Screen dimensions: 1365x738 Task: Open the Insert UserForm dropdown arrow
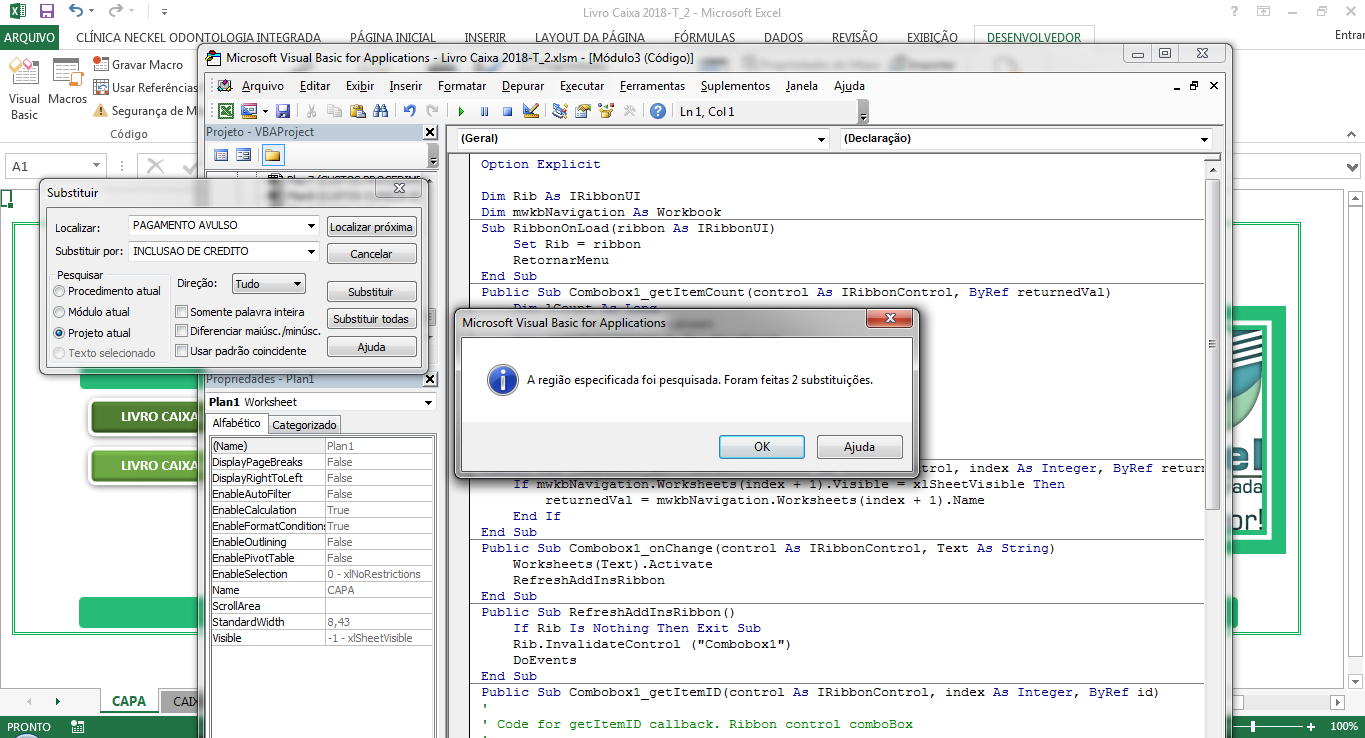click(264, 111)
